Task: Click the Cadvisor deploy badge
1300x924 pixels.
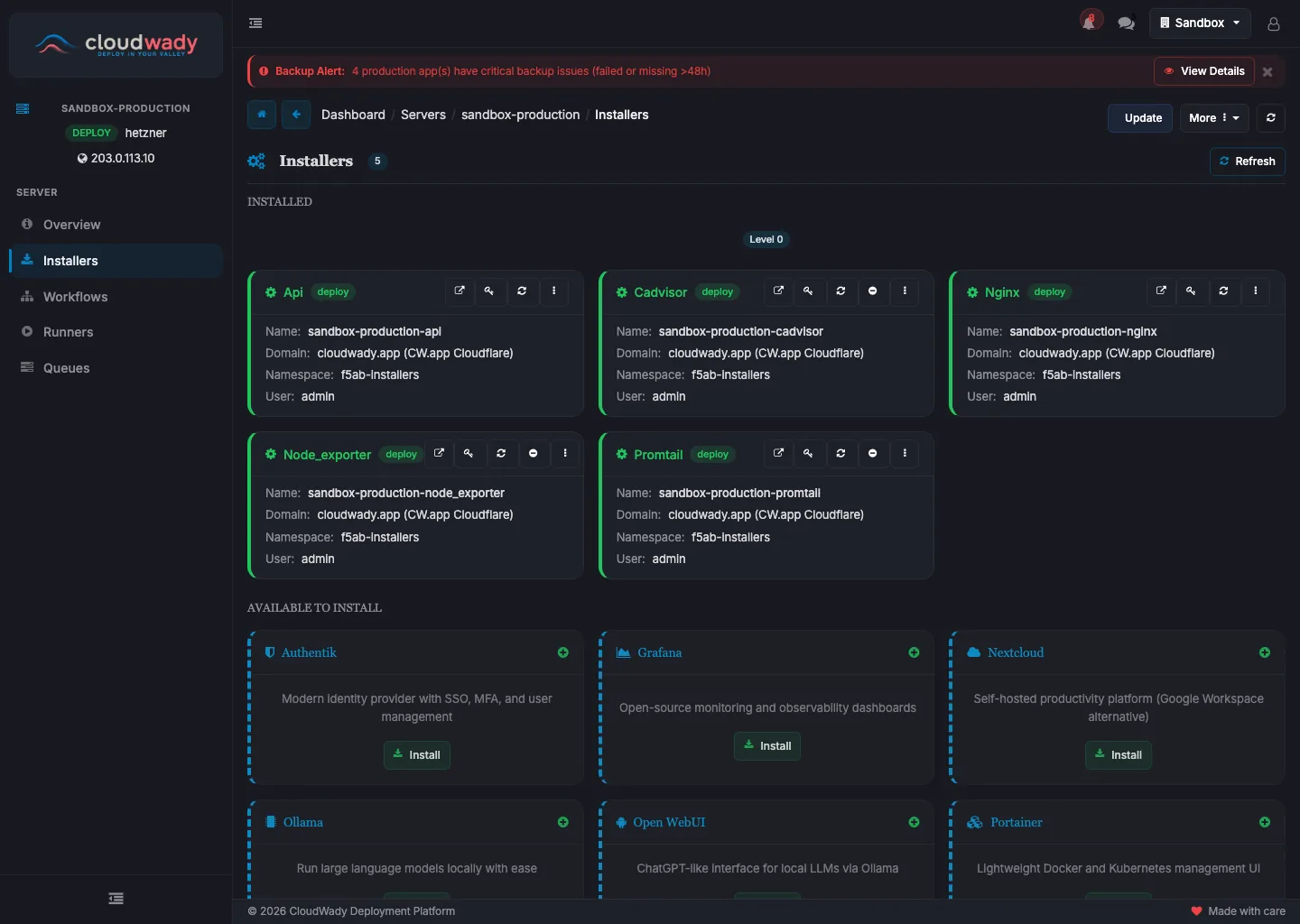Action: [x=718, y=292]
